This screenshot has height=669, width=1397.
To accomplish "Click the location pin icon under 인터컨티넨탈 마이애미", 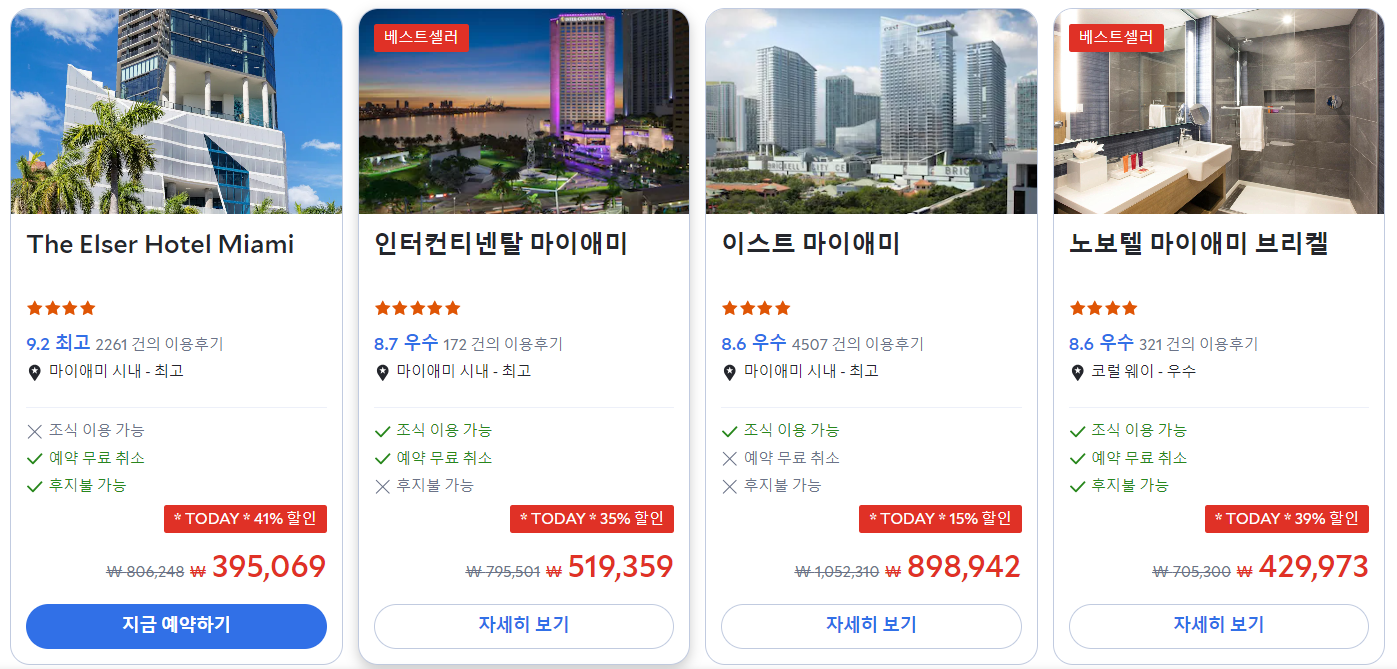I will click(x=382, y=372).
